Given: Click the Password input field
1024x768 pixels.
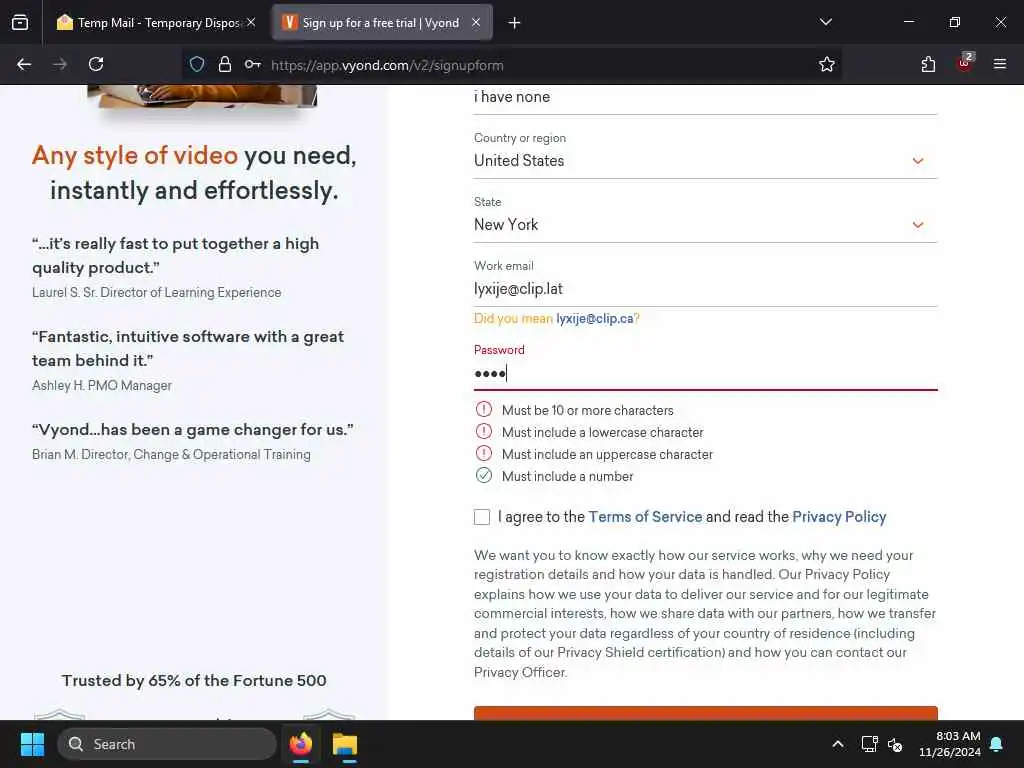Looking at the screenshot, I should pos(705,374).
